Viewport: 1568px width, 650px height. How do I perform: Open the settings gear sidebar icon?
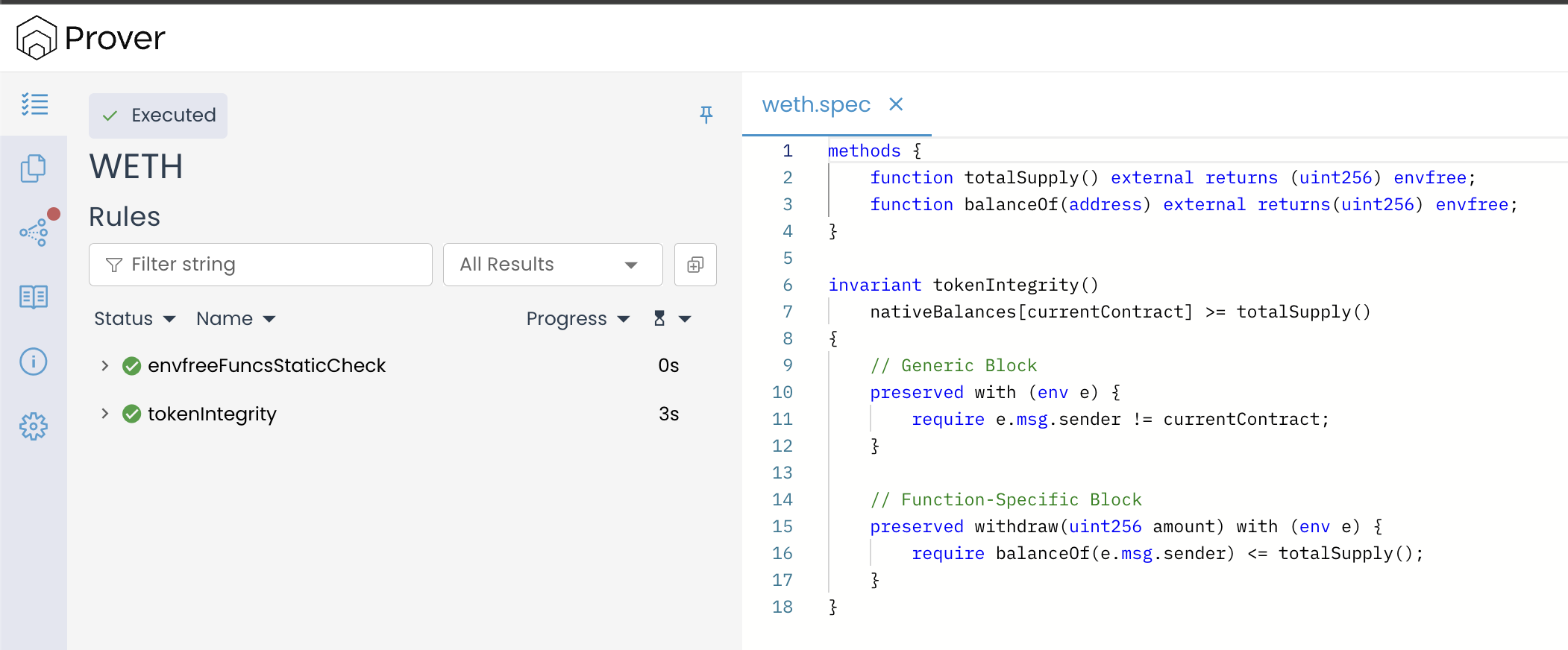pyautogui.click(x=34, y=426)
